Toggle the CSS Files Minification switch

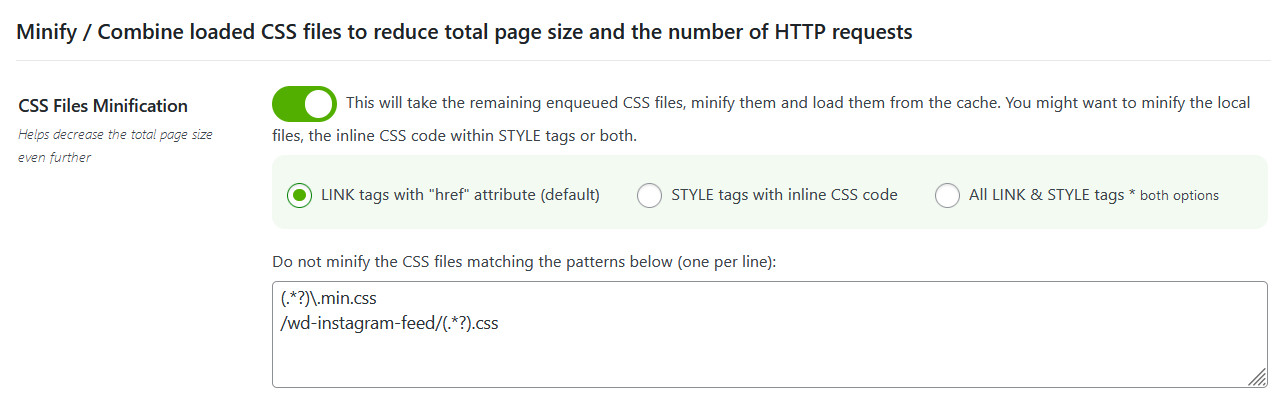click(x=304, y=104)
